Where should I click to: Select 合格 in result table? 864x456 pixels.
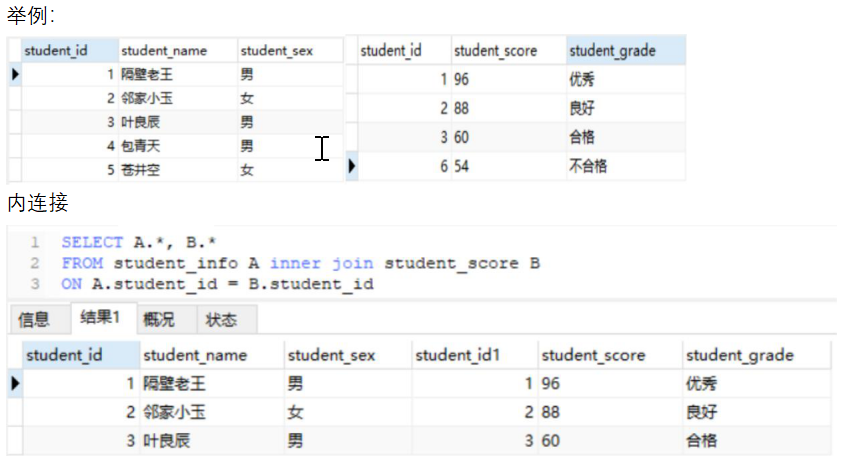[x=701, y=441]
